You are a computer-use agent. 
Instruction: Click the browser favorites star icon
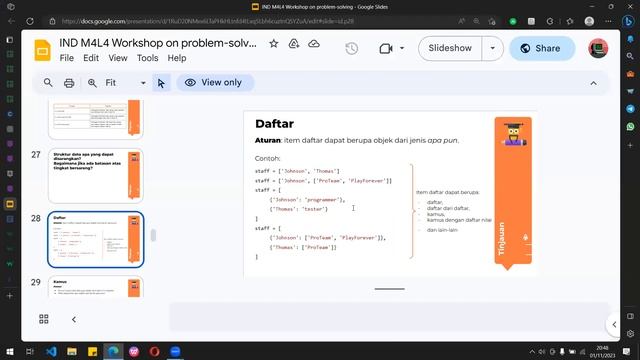[570, 21]
